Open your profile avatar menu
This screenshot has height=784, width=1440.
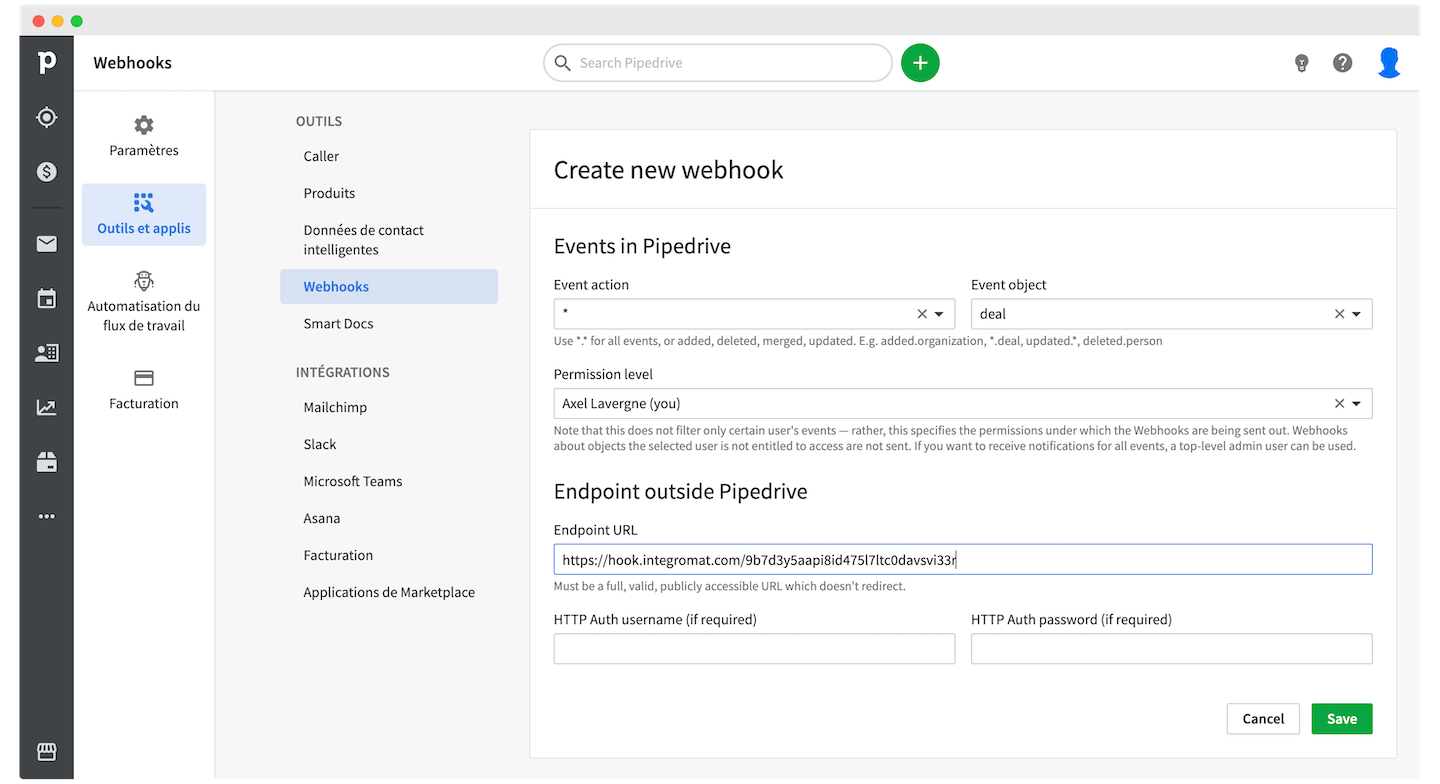(x=1390, y=62)
